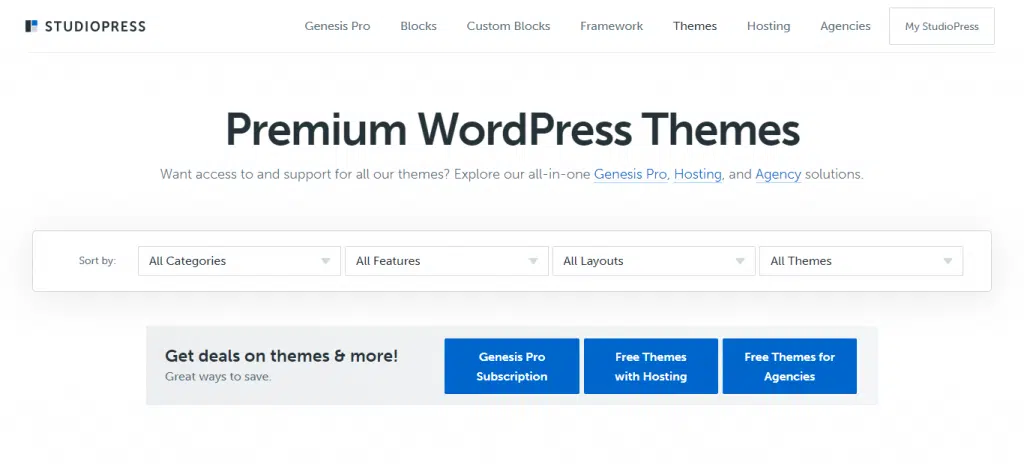Viewport: 1024px width, 469px height.
Task: Click the All Categories dropdown arrow
Action: 325,261
